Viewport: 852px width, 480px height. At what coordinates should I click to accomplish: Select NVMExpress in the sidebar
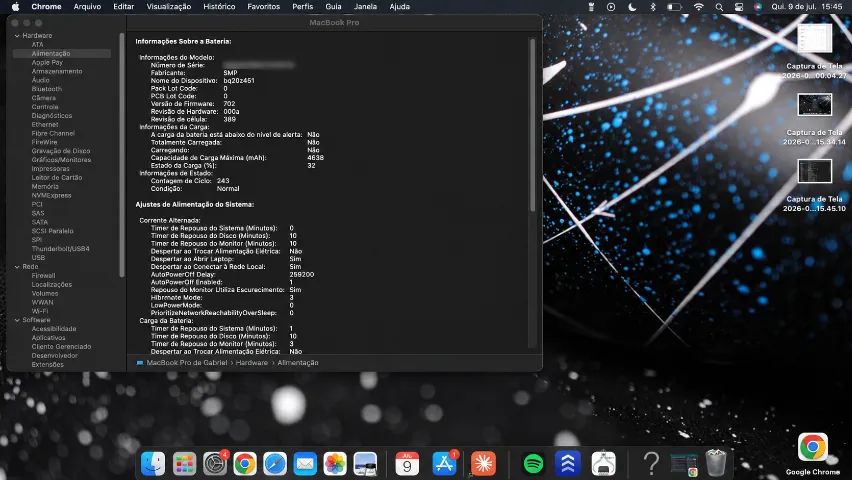[x=52, y=195]
